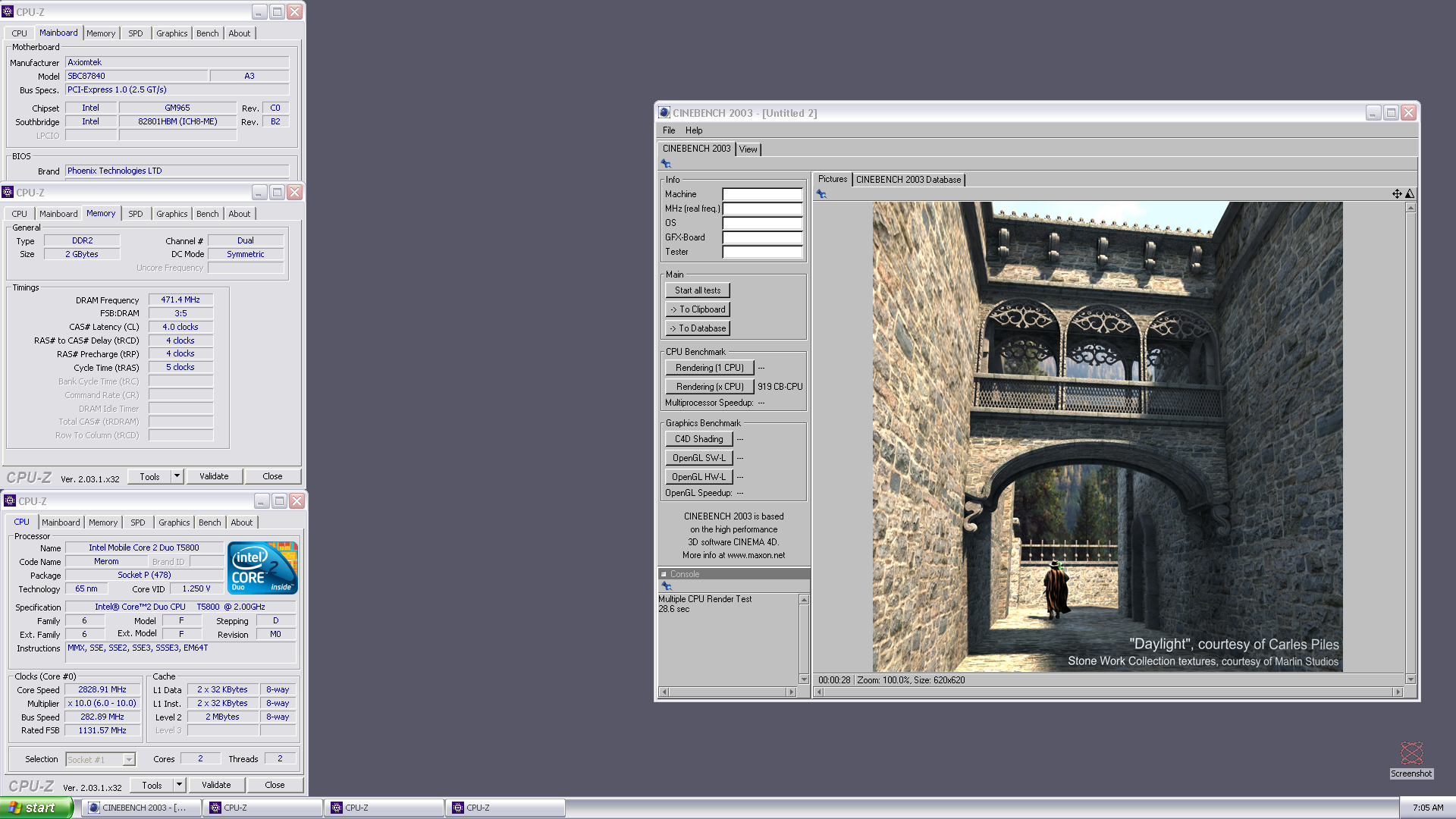Open SPD tab in top Mainboard CPU-Z window
This screenshot has width=1456, height=819.
pos(136,33)
